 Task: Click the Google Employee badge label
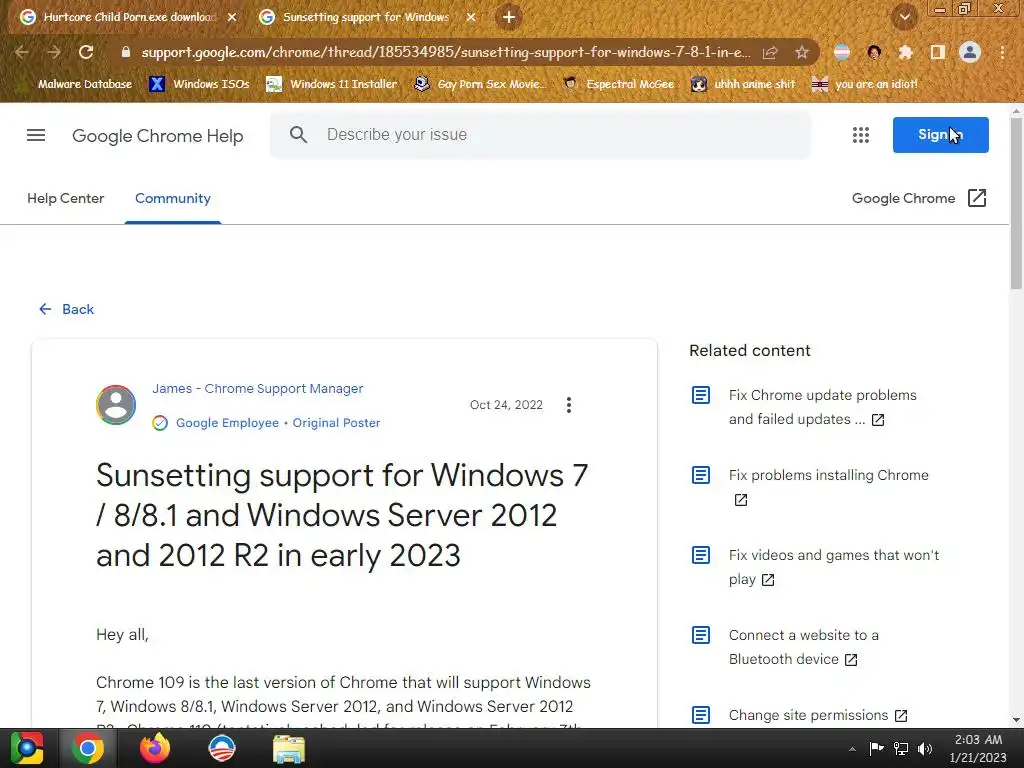[227, 423]
